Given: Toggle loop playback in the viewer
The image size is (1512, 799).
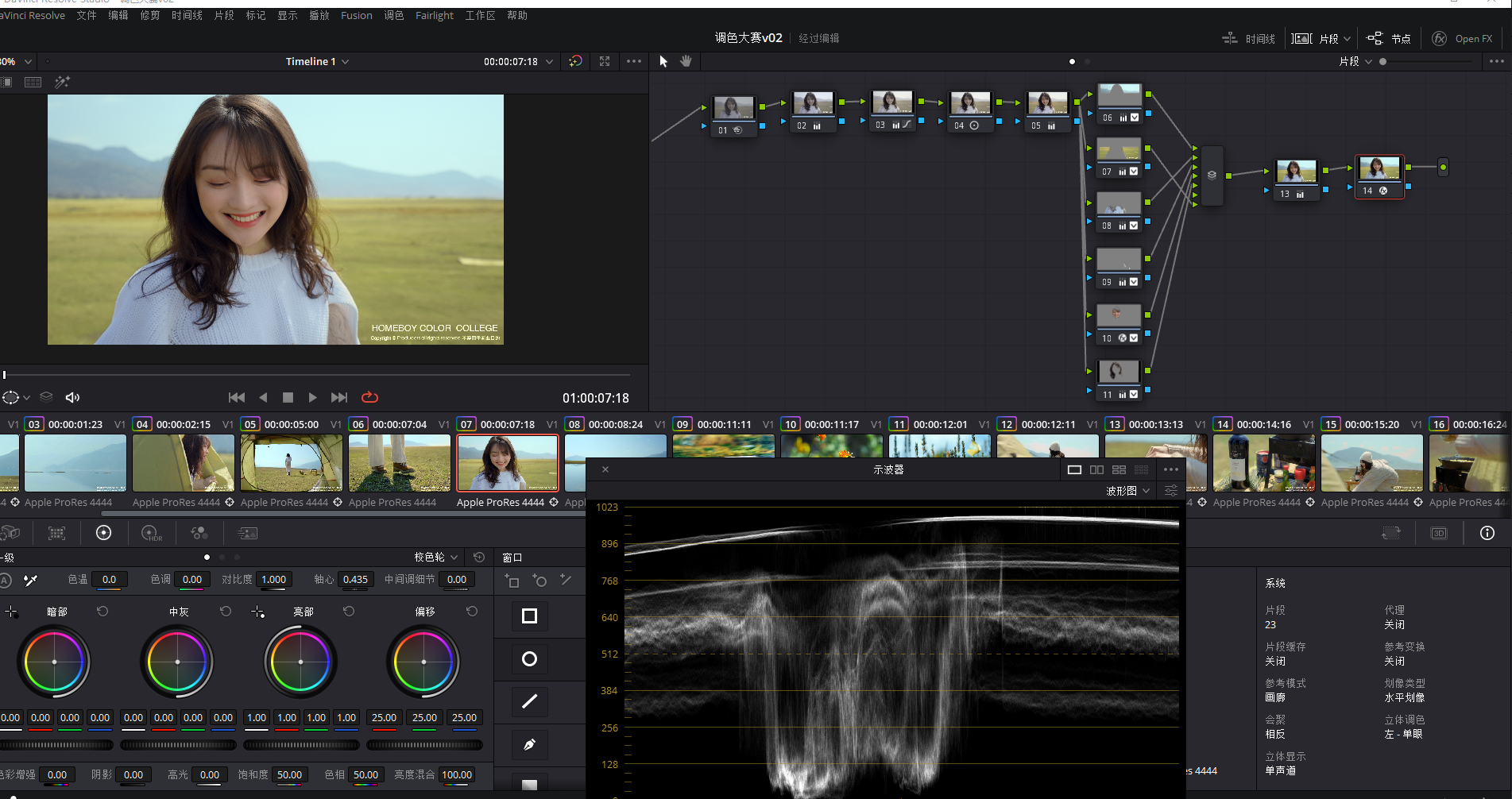Looking at the screenshot, I should pos(369,397).
